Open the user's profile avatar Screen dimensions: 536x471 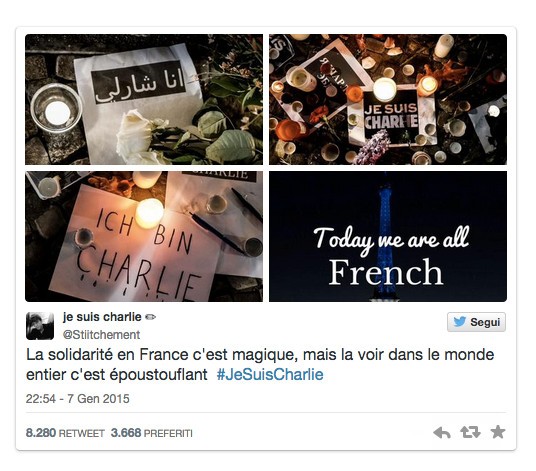point(40,326)
